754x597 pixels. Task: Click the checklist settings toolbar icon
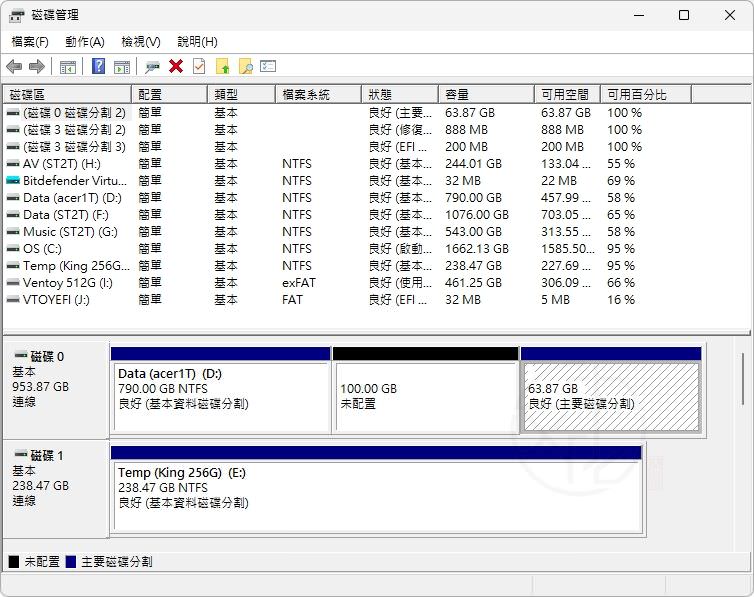(268, 66)
